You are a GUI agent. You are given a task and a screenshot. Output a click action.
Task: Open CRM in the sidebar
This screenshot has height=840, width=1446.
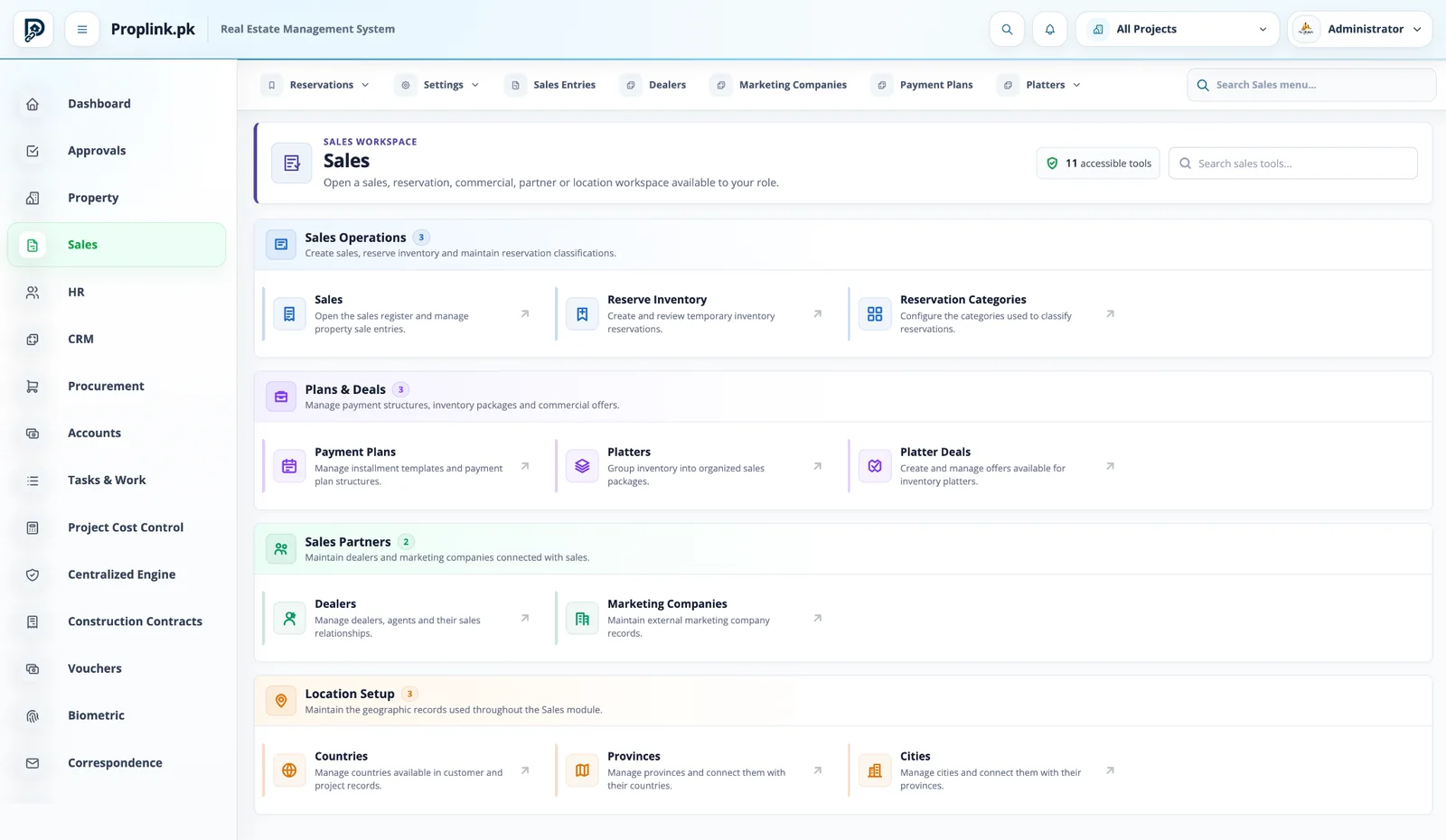click(x=117, y=340)
